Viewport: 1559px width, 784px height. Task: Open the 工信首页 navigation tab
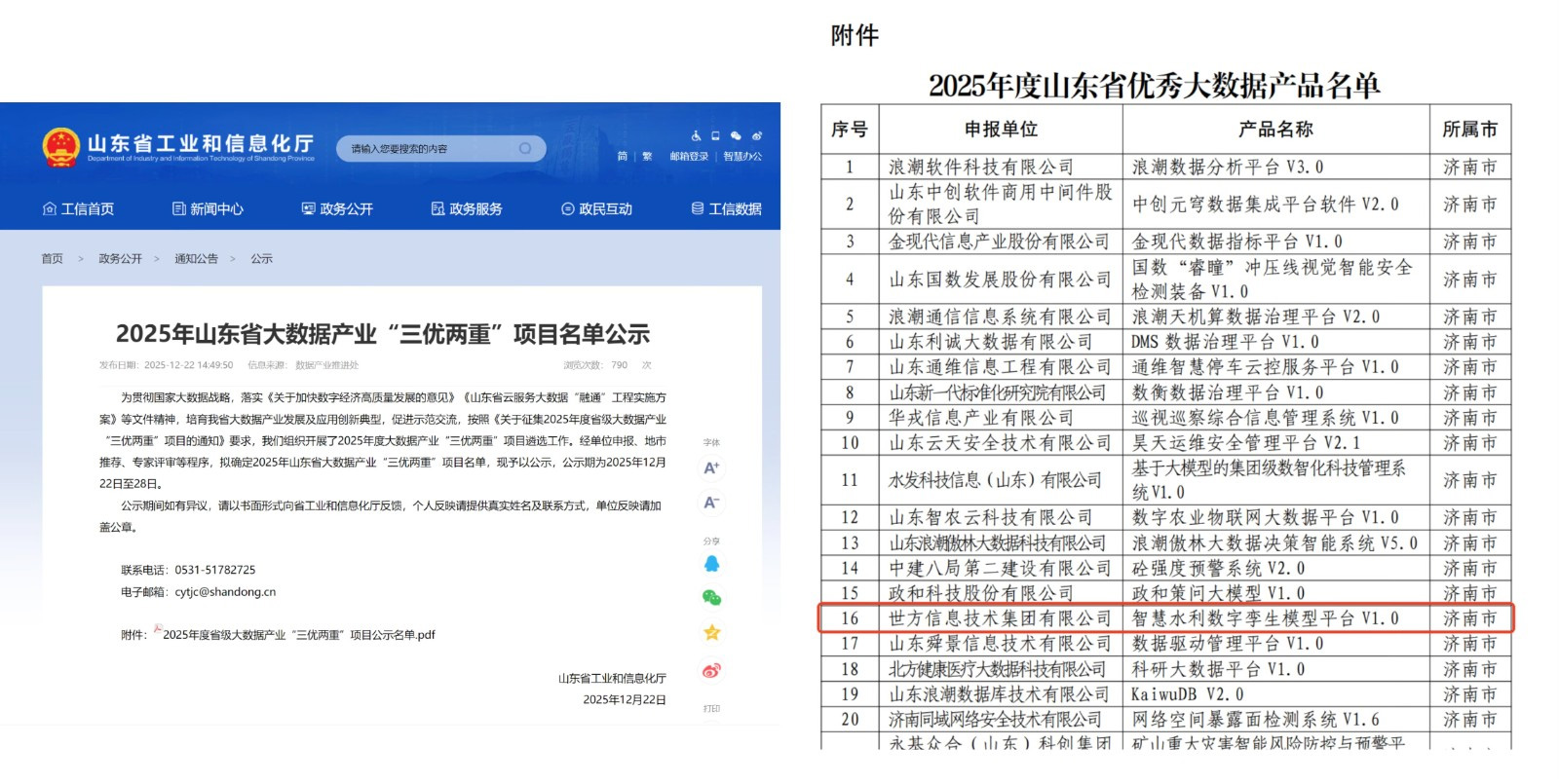pos(79,208)
